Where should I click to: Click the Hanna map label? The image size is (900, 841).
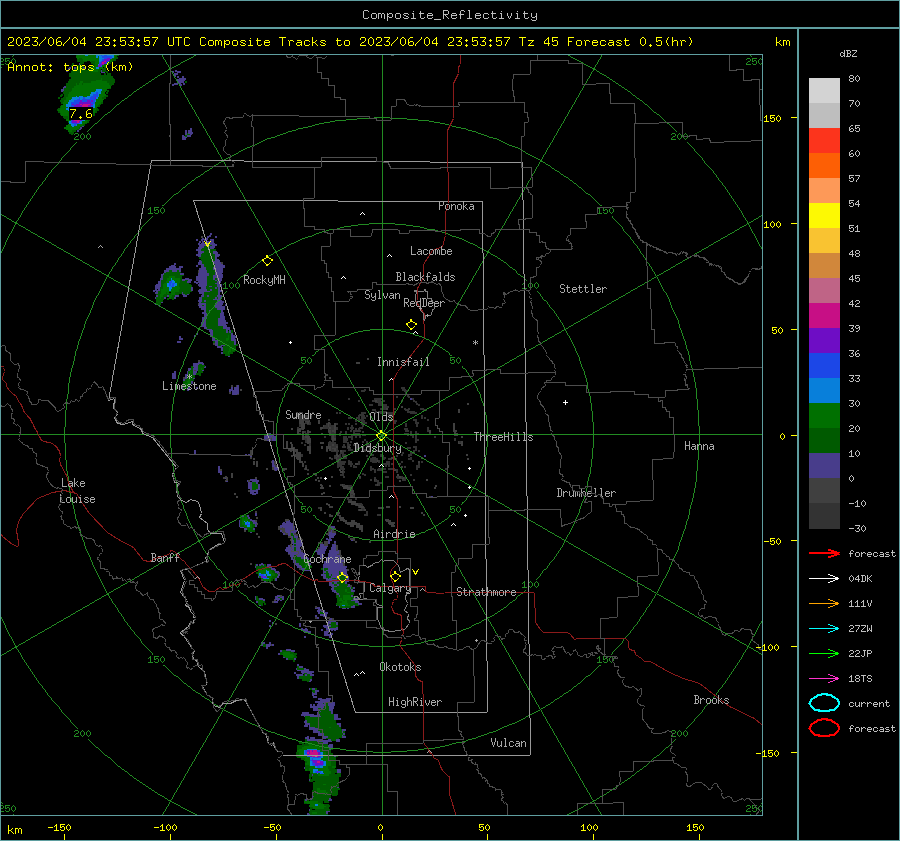click(699, 446)
